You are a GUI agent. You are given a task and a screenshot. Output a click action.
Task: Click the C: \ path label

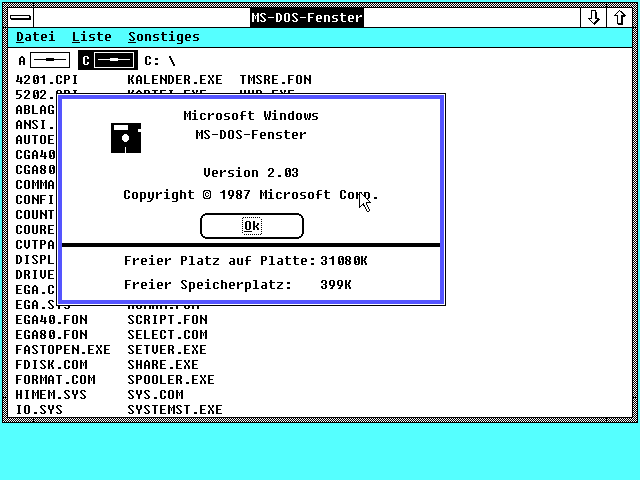point(160,61)
